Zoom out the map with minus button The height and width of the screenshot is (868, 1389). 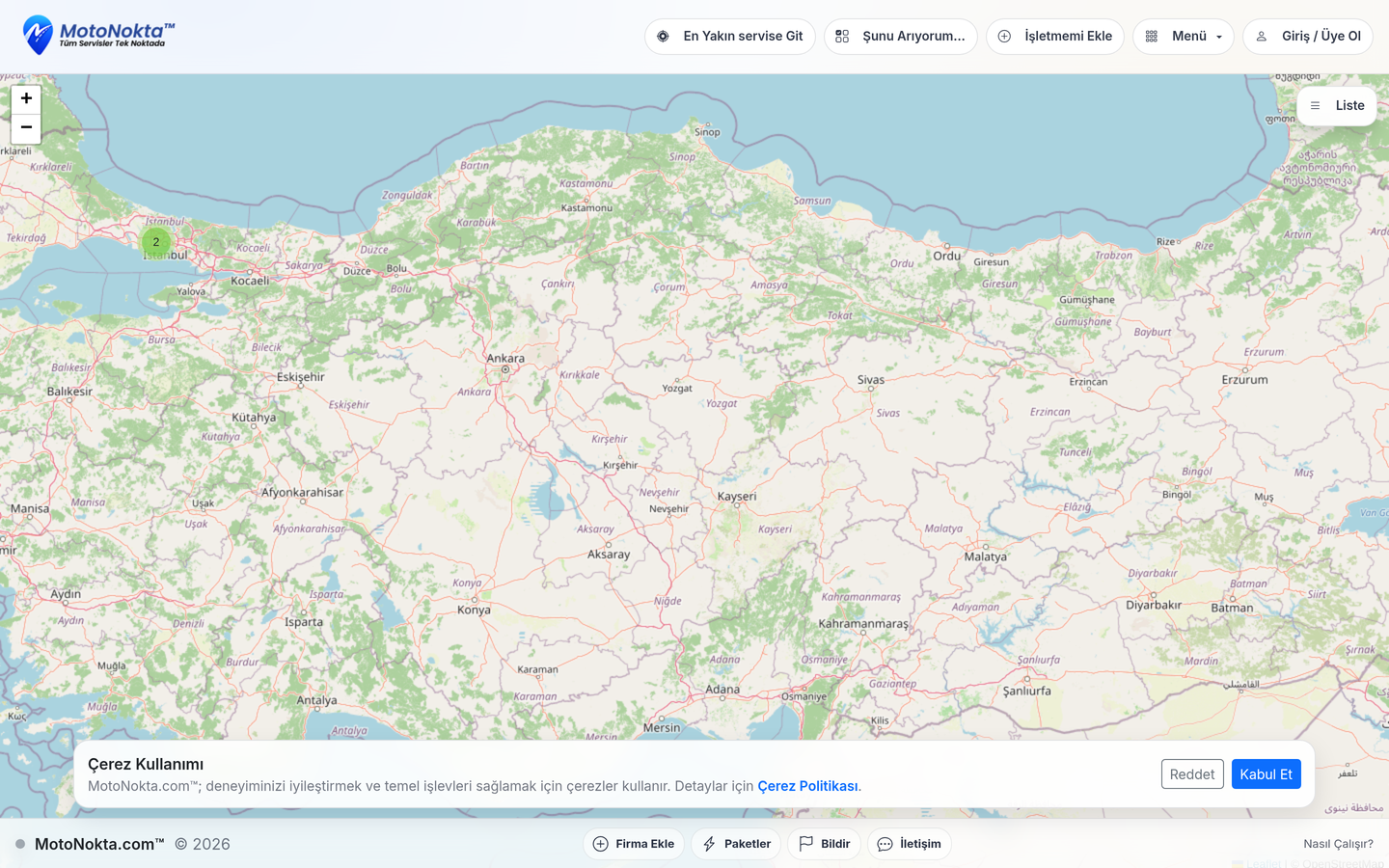pos(26,128)
